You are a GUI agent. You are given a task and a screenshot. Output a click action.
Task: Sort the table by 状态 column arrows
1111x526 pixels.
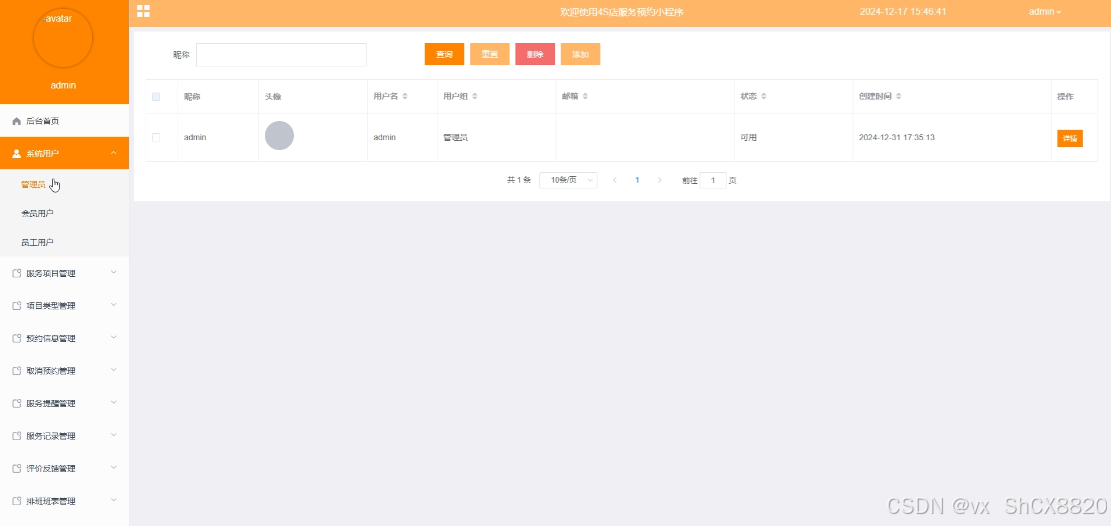click(x=764, y=96)
